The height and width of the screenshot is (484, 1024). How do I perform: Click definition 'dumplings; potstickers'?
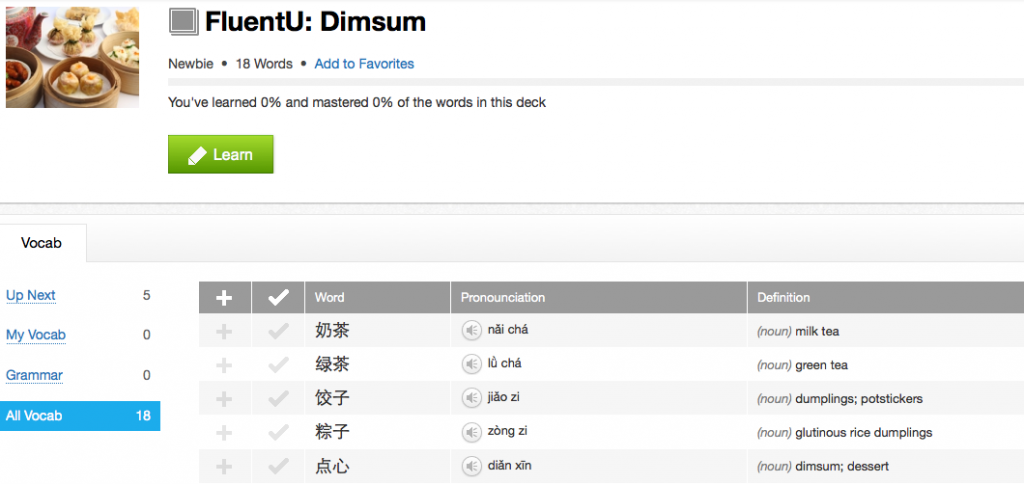tap(859, 399)
